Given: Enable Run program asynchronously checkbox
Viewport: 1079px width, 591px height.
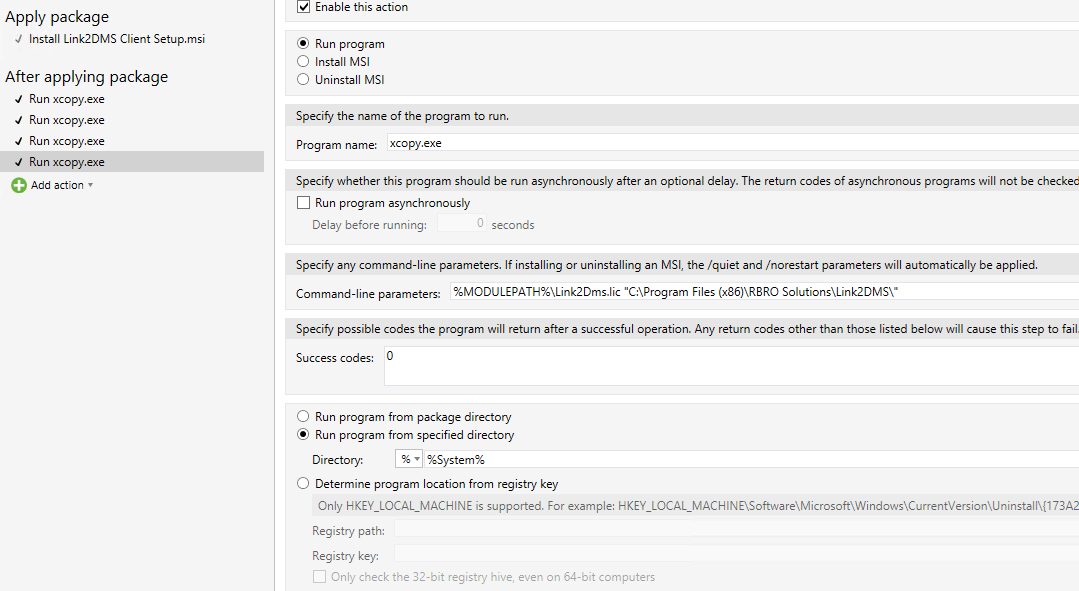Looking at the screenshot, I should coord(303,202).
